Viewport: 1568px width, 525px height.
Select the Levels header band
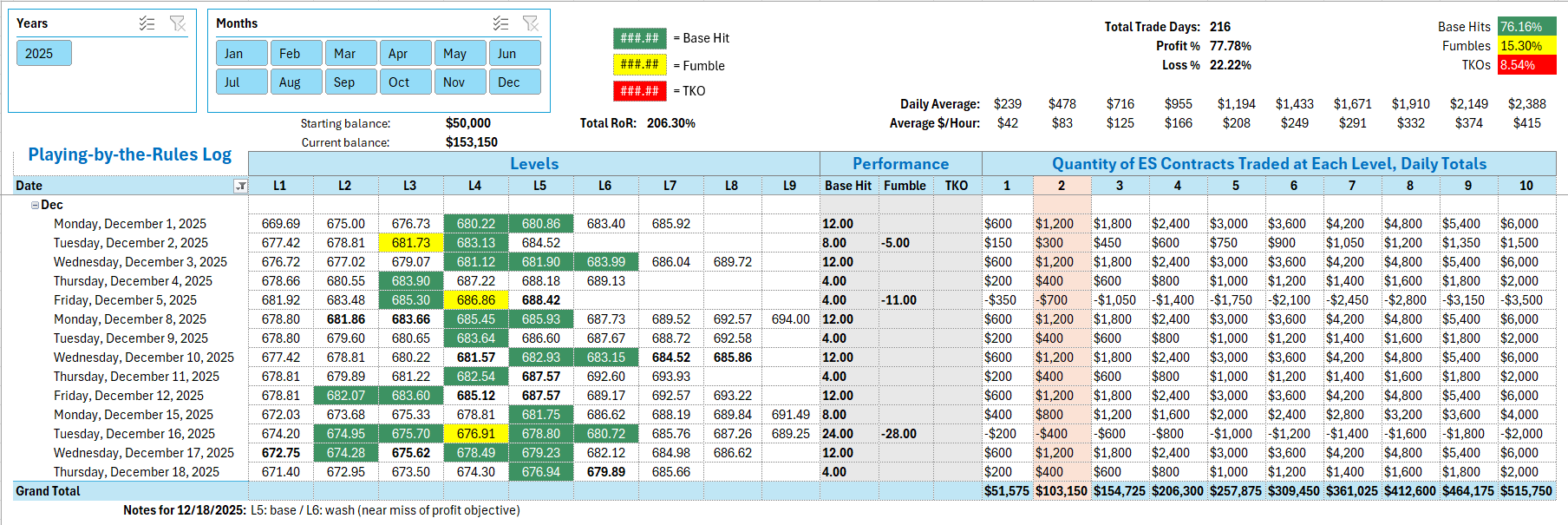pos(533,164)
